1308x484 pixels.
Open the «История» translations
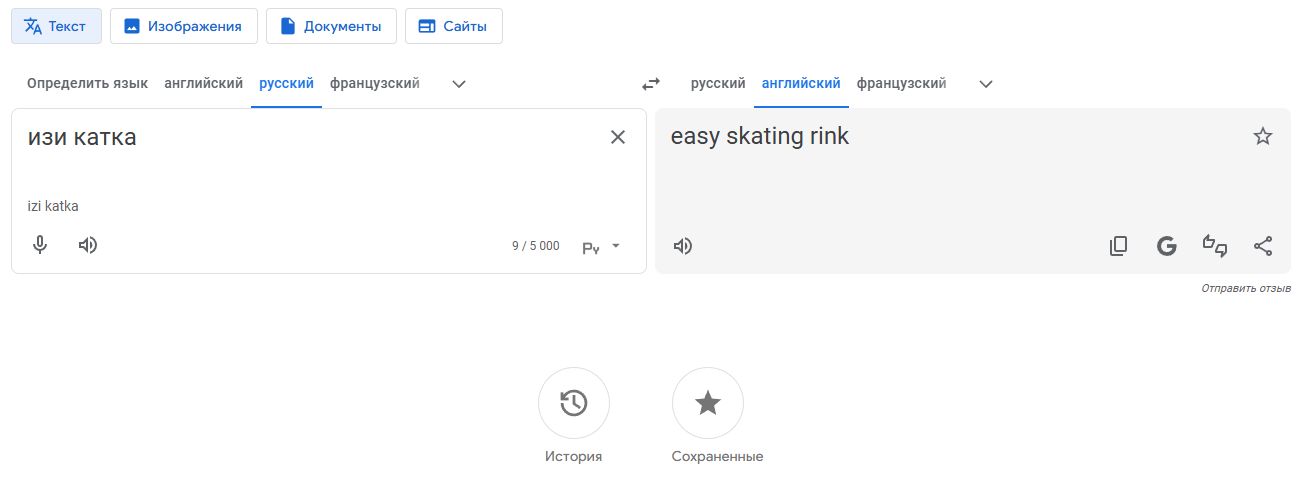pos(574,404)
